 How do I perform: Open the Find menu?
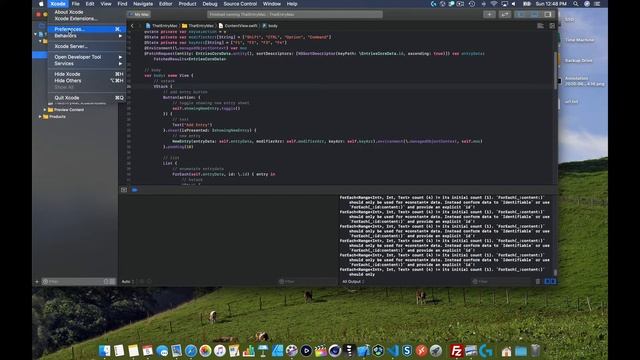(122, 4)
